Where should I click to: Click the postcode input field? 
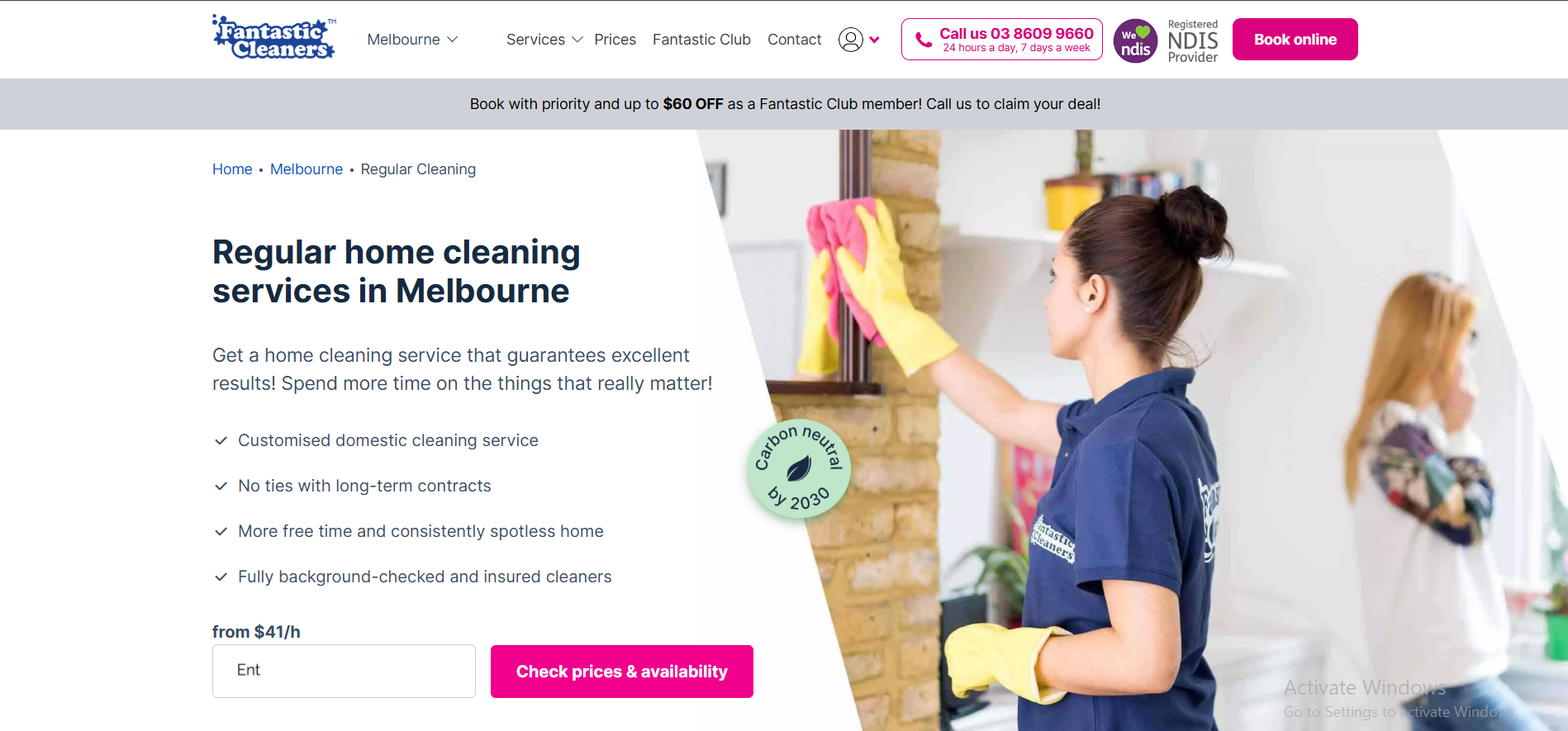pos(344,672)
